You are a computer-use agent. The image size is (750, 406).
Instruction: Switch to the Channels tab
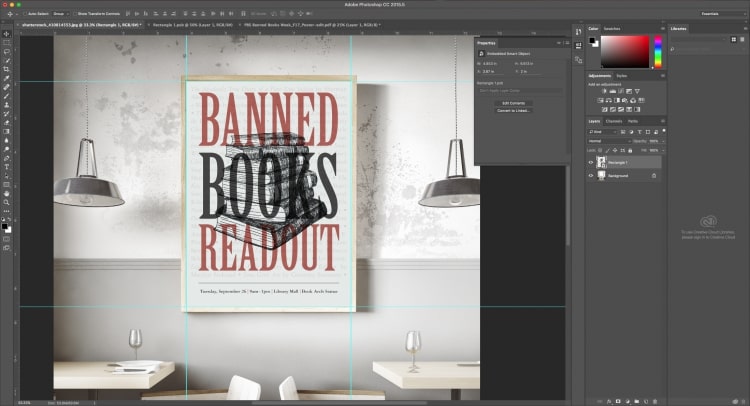coord(614,121)
